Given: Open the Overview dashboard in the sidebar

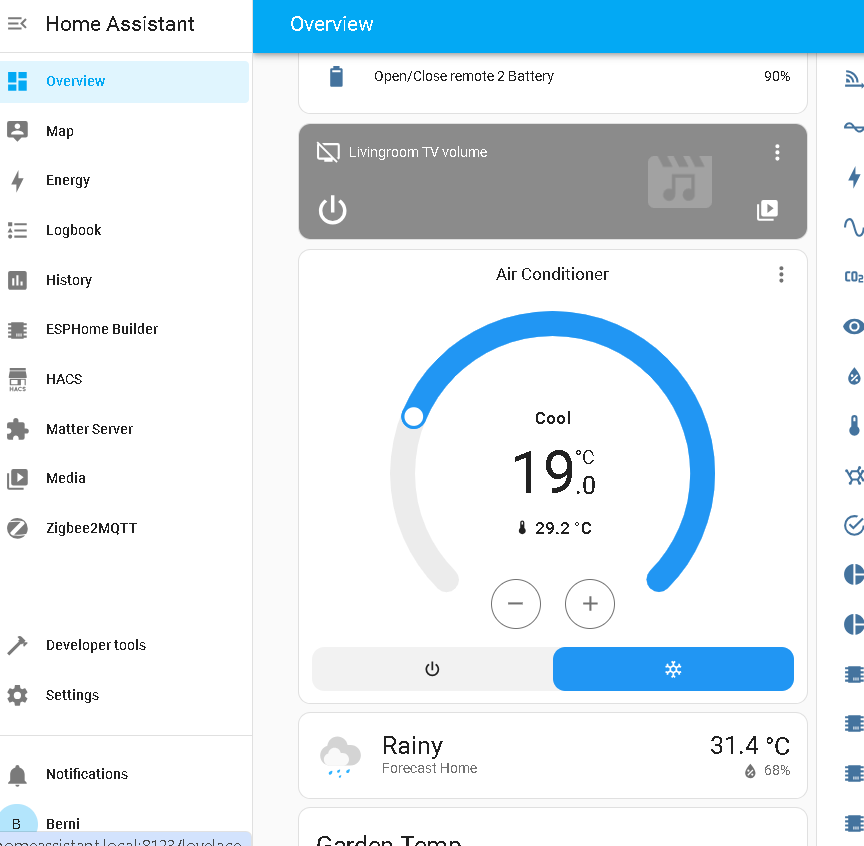Looking at the screenshot, I should pyautogui.click(x=125, y=82).
